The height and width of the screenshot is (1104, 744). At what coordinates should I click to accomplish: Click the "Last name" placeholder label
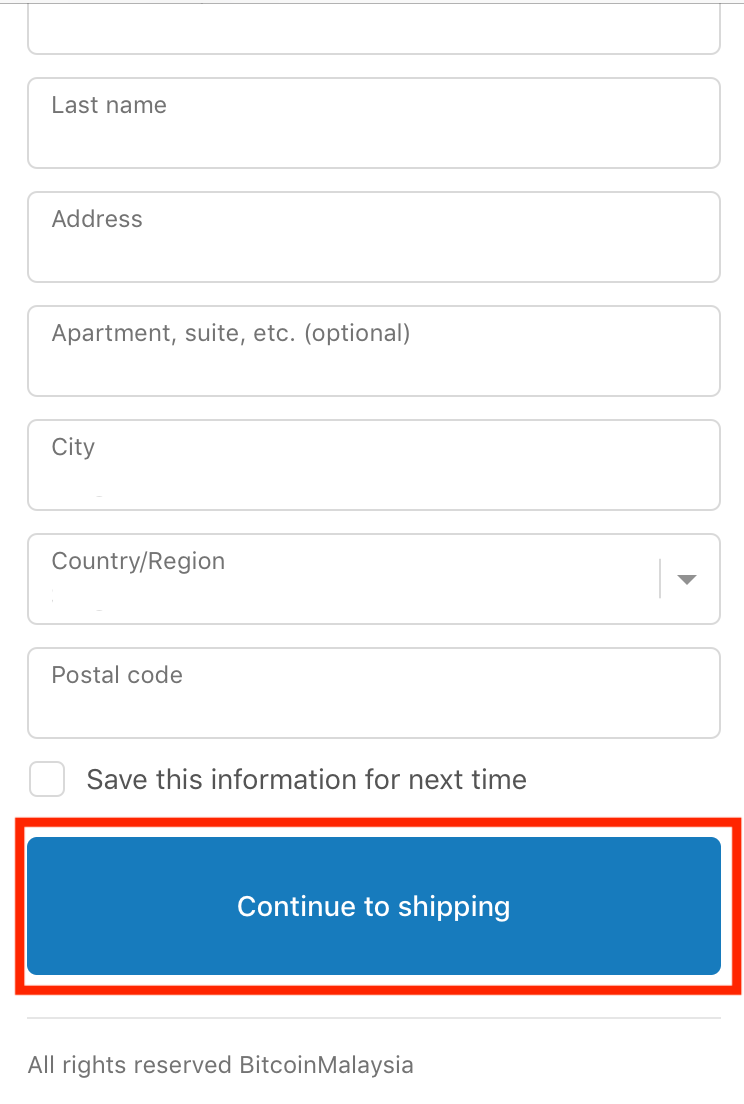pos(109,105)
